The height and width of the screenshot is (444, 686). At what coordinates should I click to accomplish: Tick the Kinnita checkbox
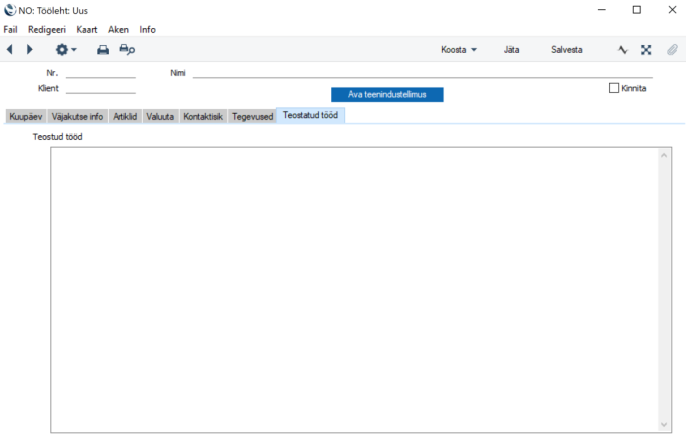(614, 88)
